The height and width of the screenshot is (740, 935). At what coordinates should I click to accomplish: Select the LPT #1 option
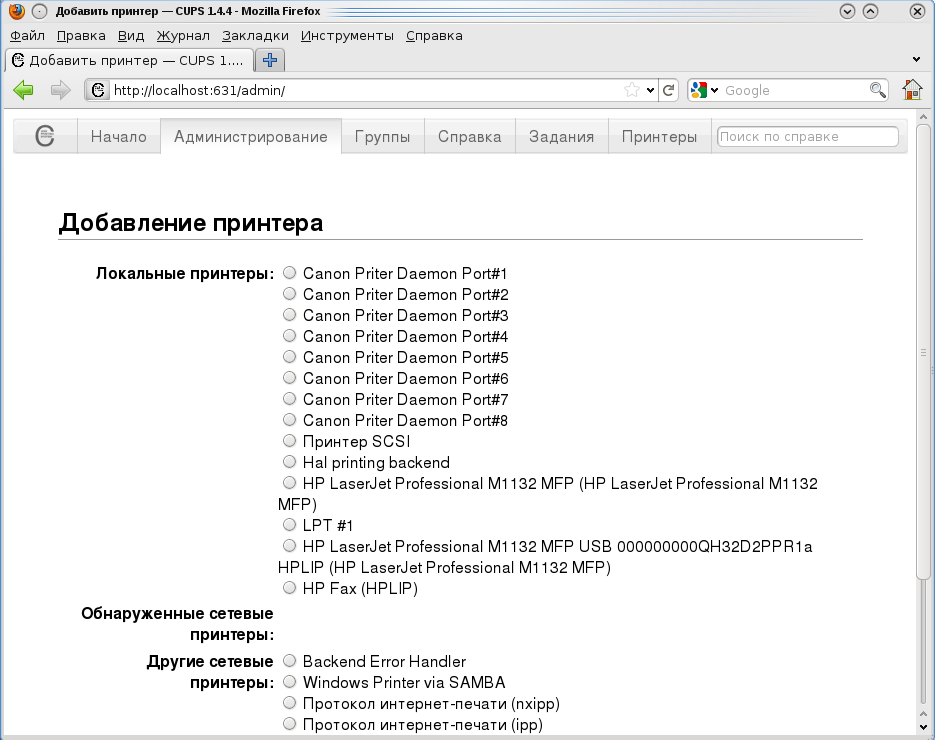(x=289, y=524)
